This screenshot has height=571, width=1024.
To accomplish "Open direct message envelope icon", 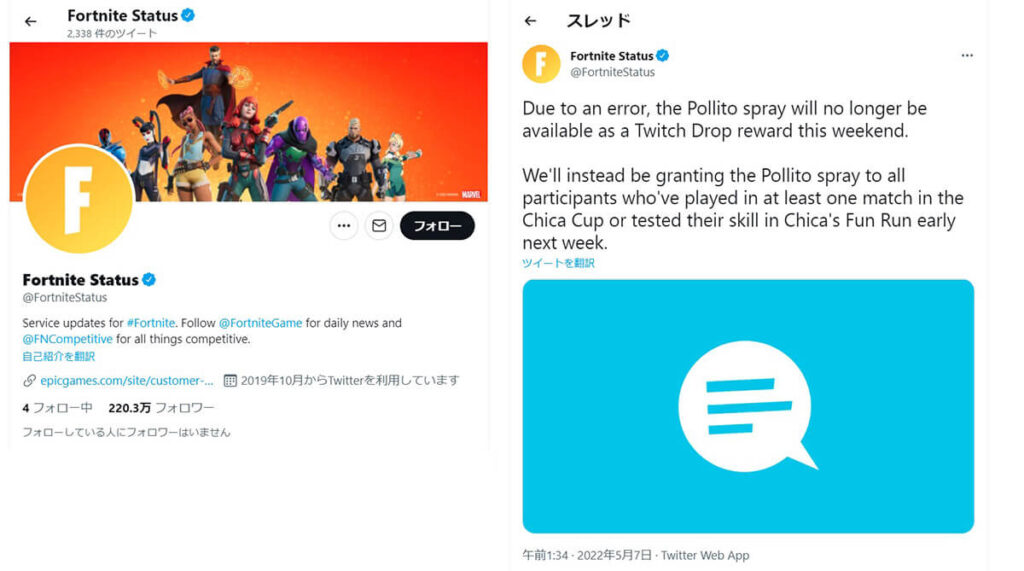I will [379, 226].
